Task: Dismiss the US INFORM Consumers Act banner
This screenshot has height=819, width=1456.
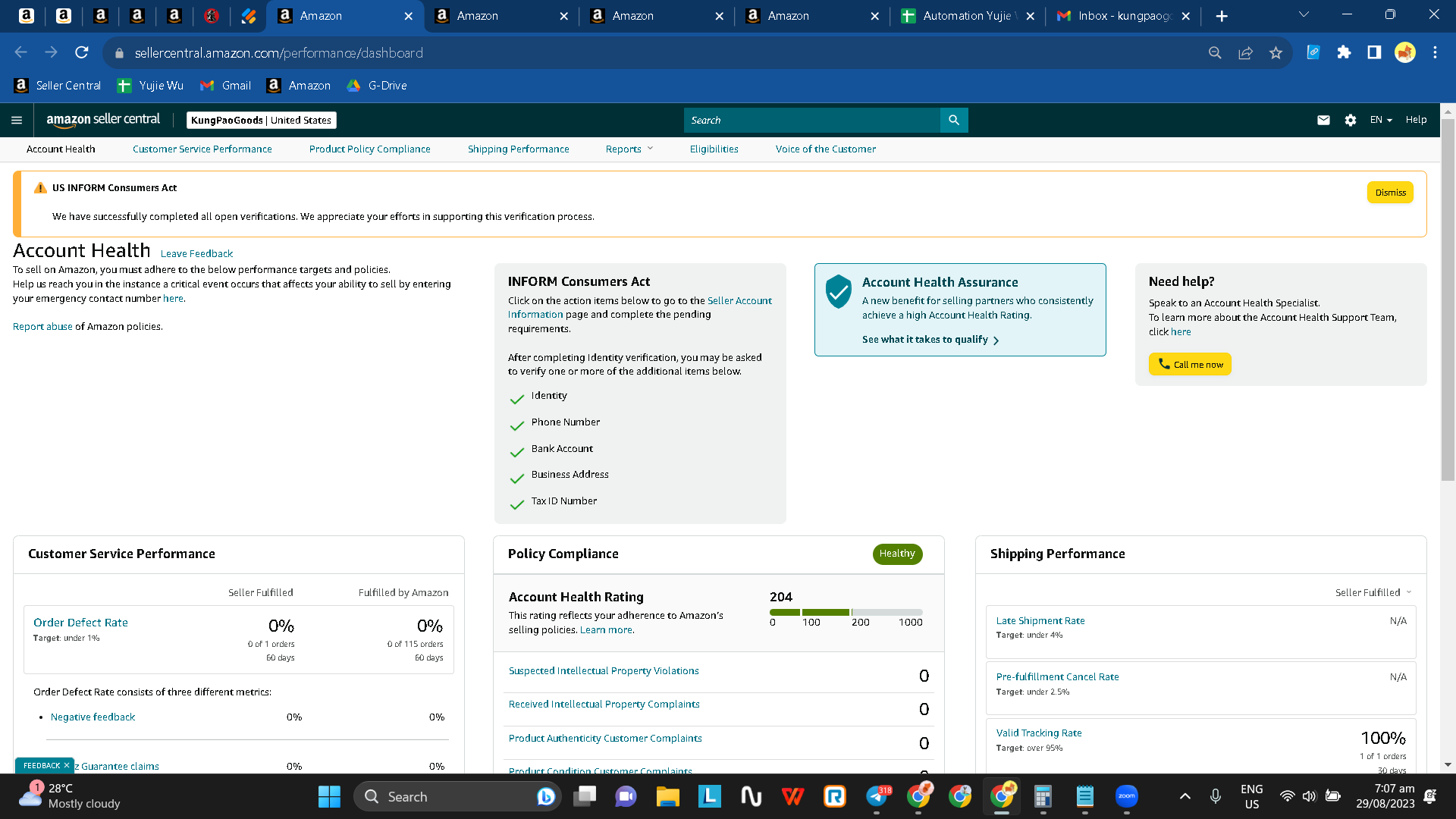Action: (x=1390, y=193)
